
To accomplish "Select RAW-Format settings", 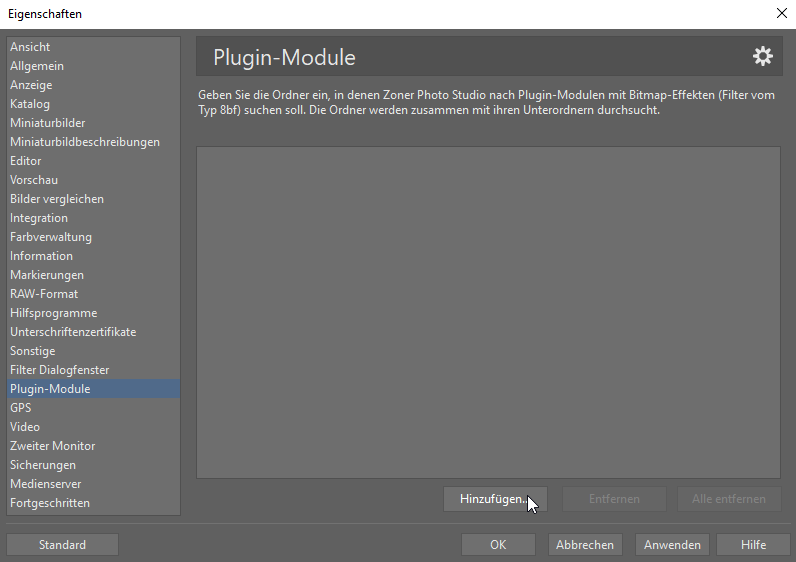I will [x=93, y=294].
